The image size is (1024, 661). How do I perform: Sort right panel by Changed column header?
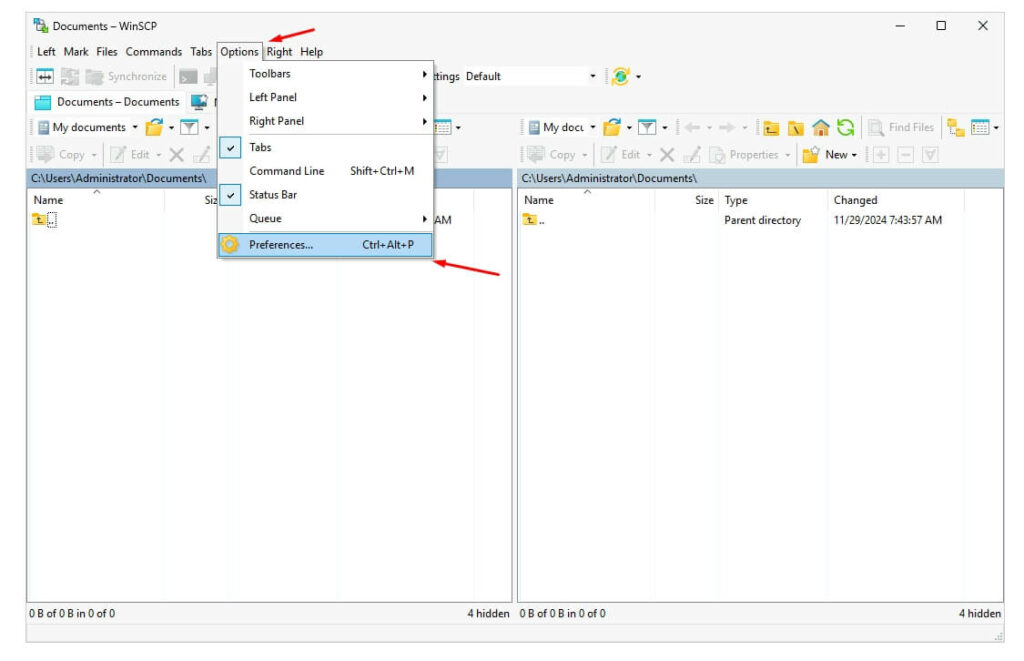pyautogui.click(x=895, y=200)
